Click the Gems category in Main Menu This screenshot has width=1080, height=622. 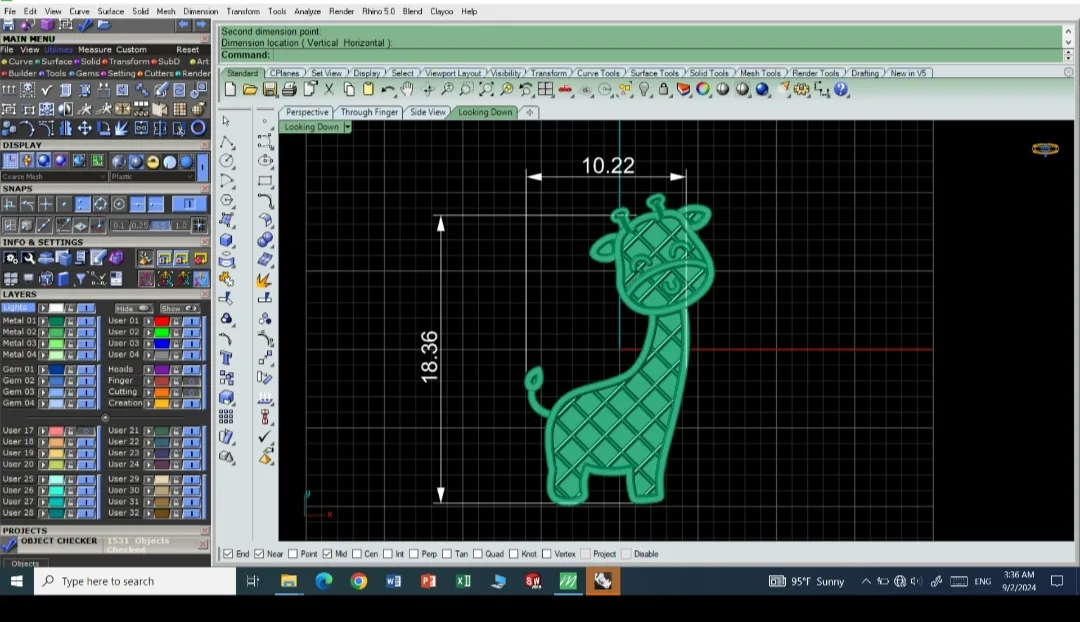pos(87,73)
